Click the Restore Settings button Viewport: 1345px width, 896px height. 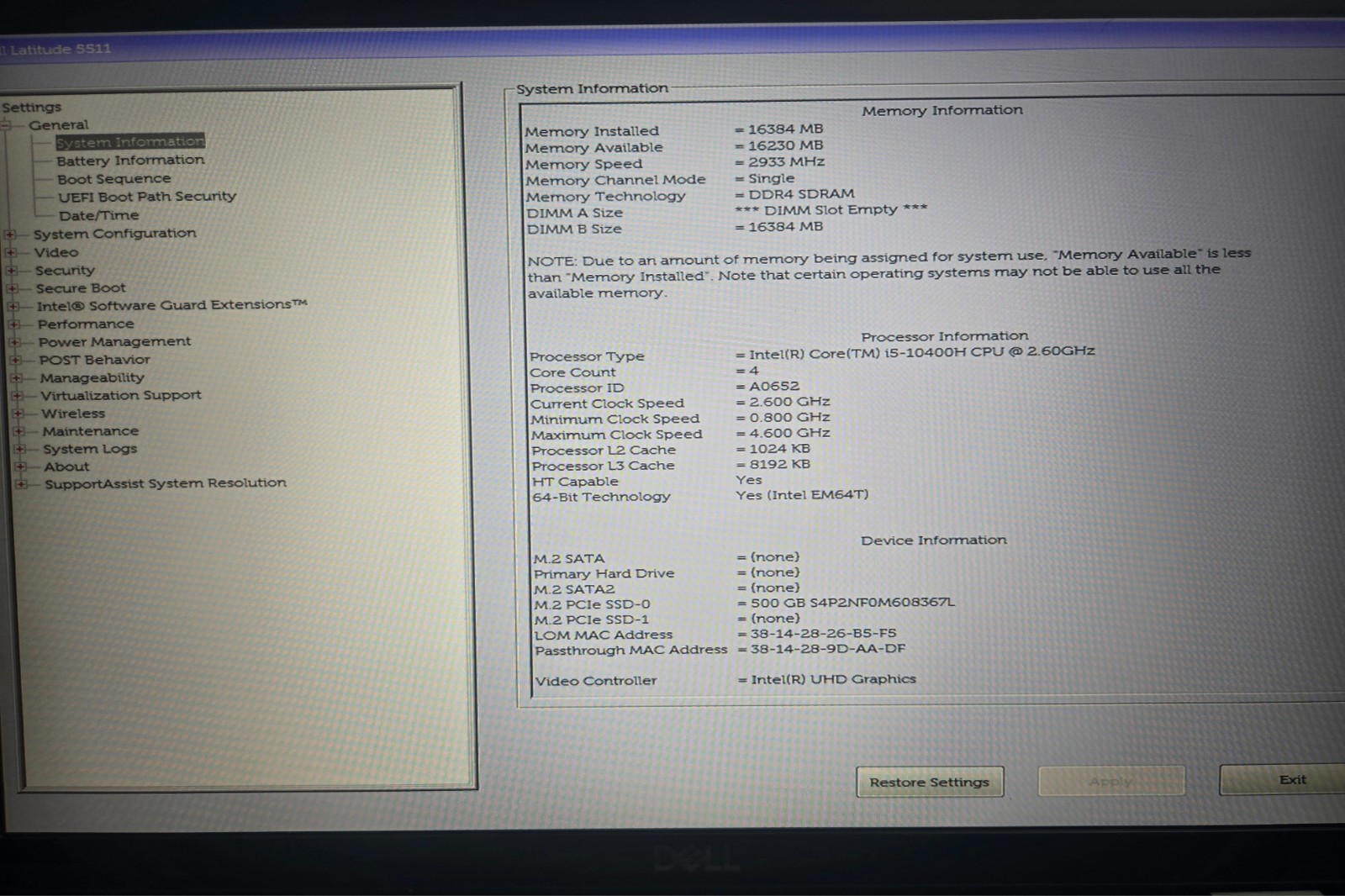pos(930,782)
